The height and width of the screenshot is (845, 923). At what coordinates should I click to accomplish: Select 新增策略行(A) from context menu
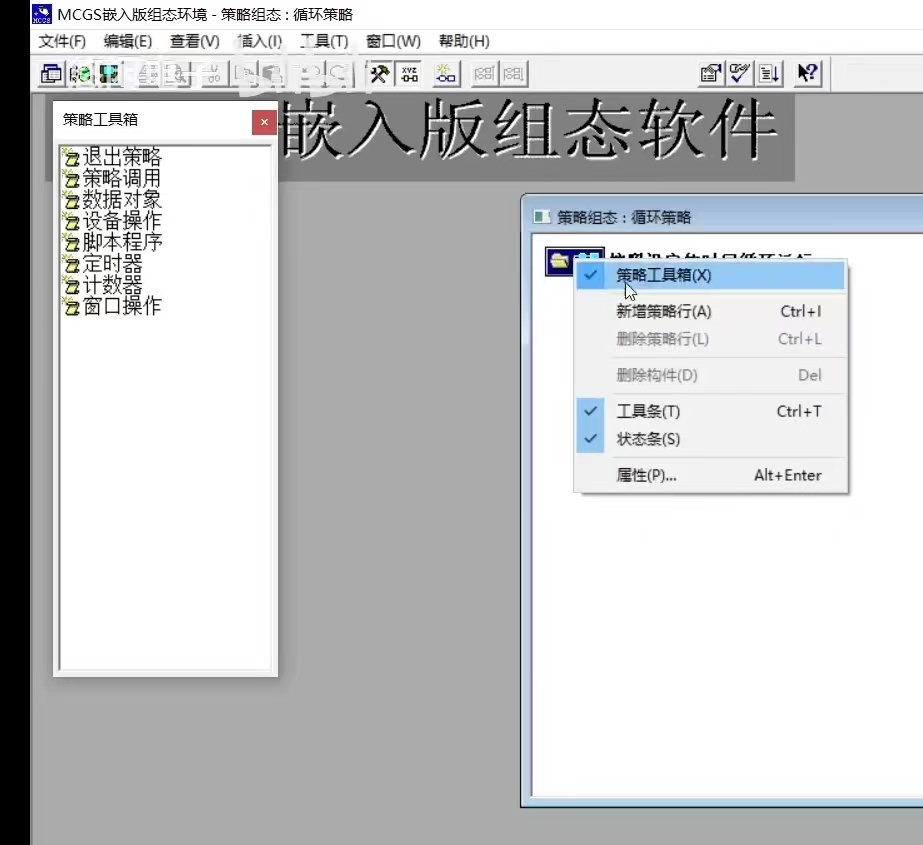(x=664, y=311)
